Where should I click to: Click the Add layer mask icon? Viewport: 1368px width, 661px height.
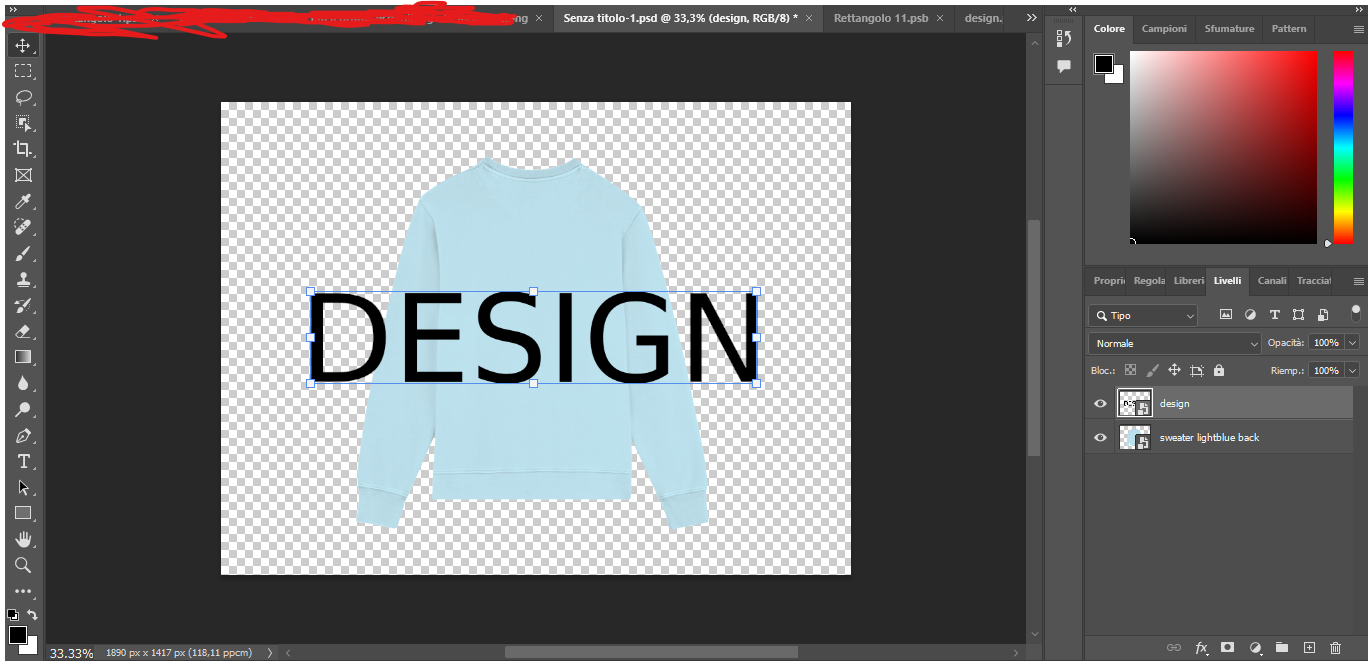[x=1227, y=647]
